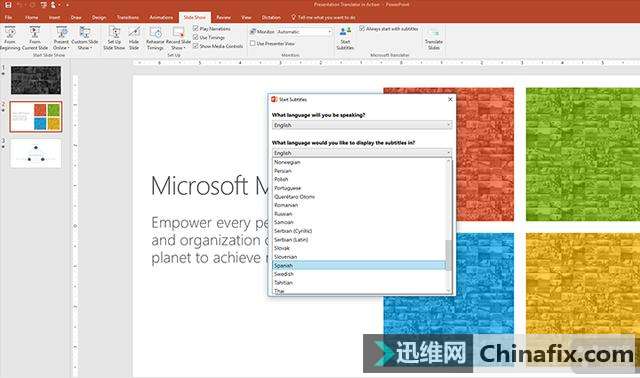The height and width of the screenshot is (378, 640).
Task: Toggle the Play Narrations checkbox
Action: pyautogui.click(x=196, y=29)
